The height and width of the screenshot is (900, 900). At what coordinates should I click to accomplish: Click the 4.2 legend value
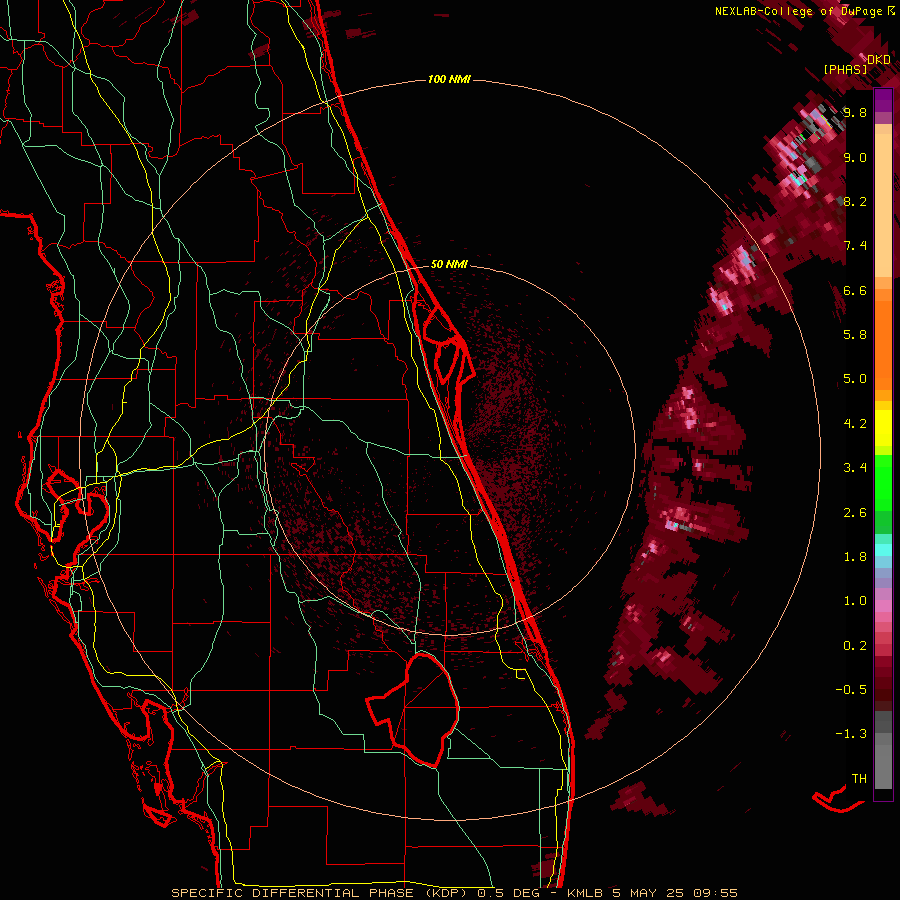tap(855, 424)
